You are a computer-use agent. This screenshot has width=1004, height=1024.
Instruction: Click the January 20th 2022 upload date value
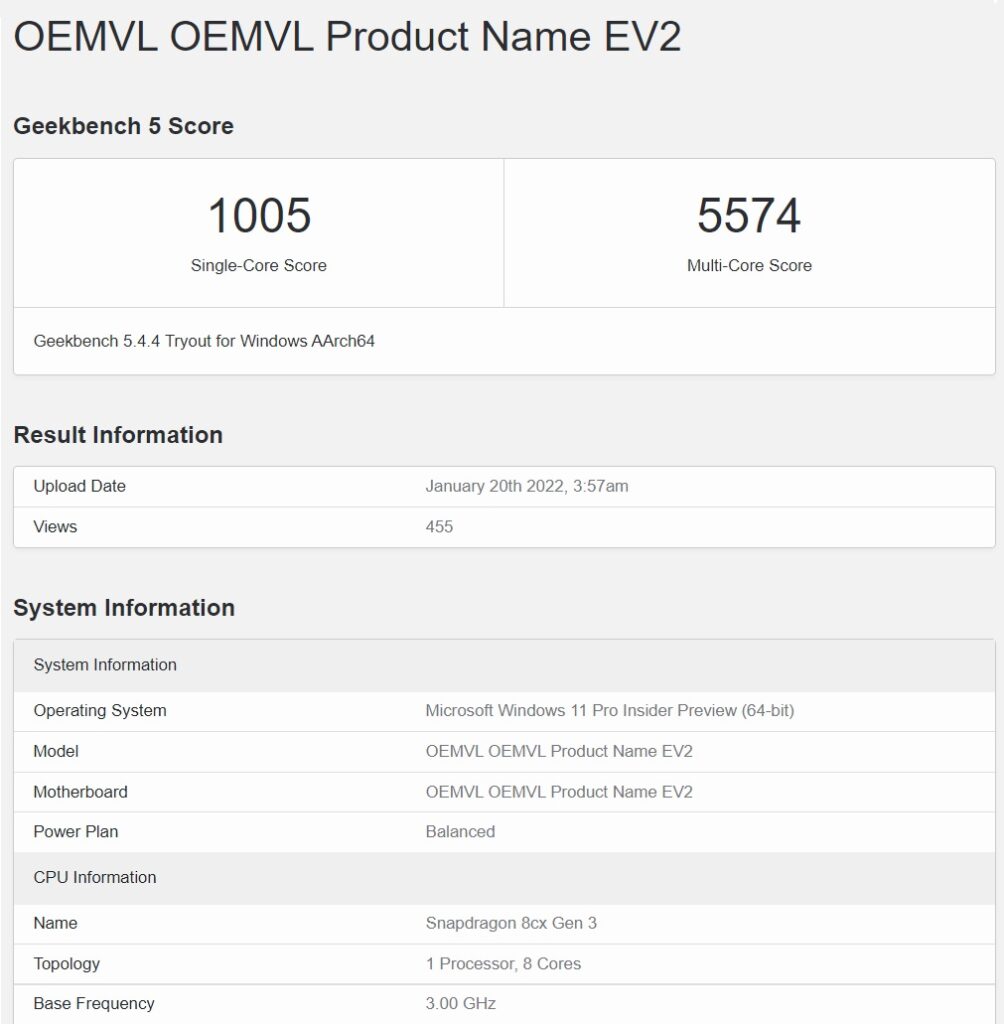tap(527, 486)
